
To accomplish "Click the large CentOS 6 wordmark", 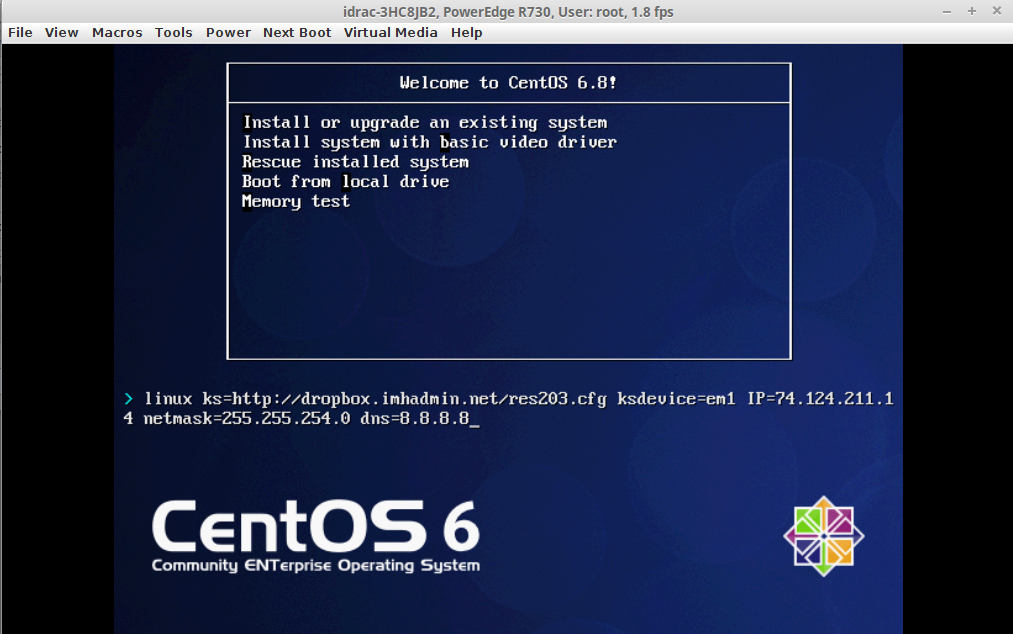I will point(316,527).
